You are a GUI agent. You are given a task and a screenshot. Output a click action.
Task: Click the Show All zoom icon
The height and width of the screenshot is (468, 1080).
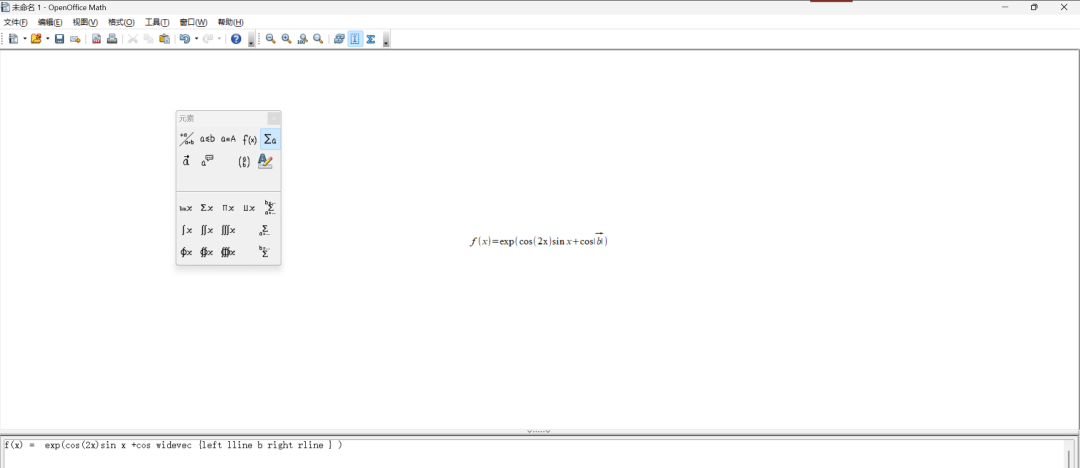pos(318,39)
